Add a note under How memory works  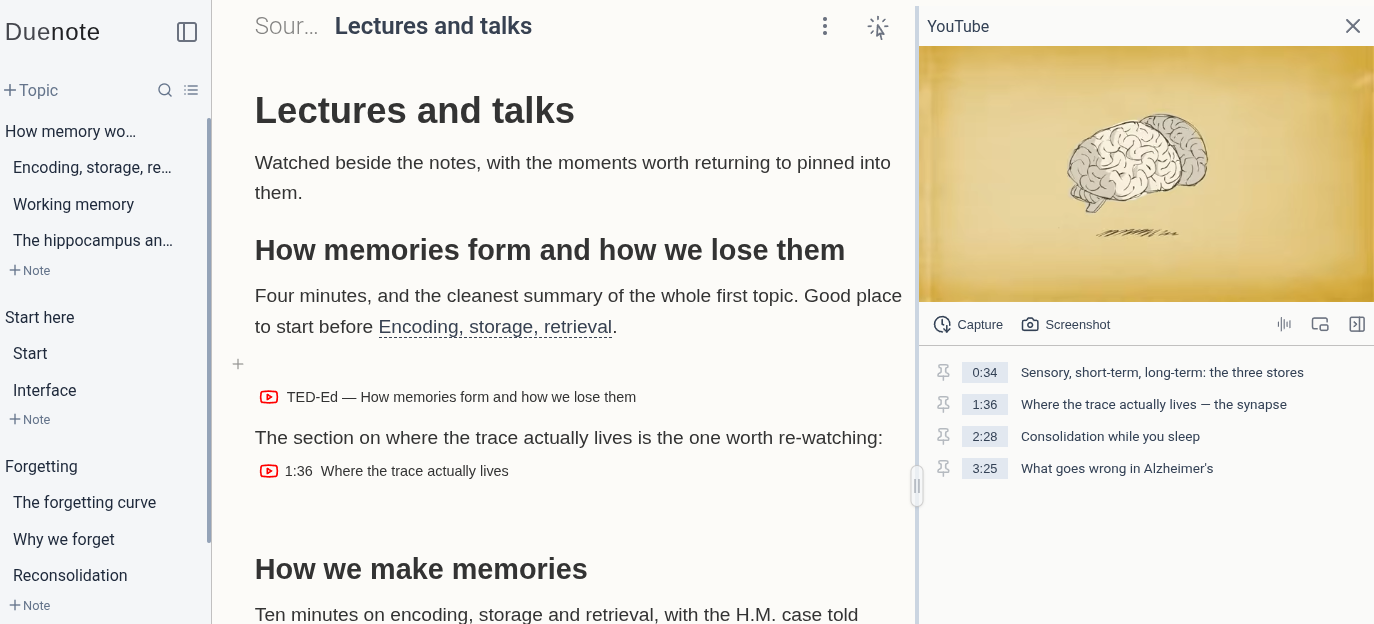(x=30, y=270)
